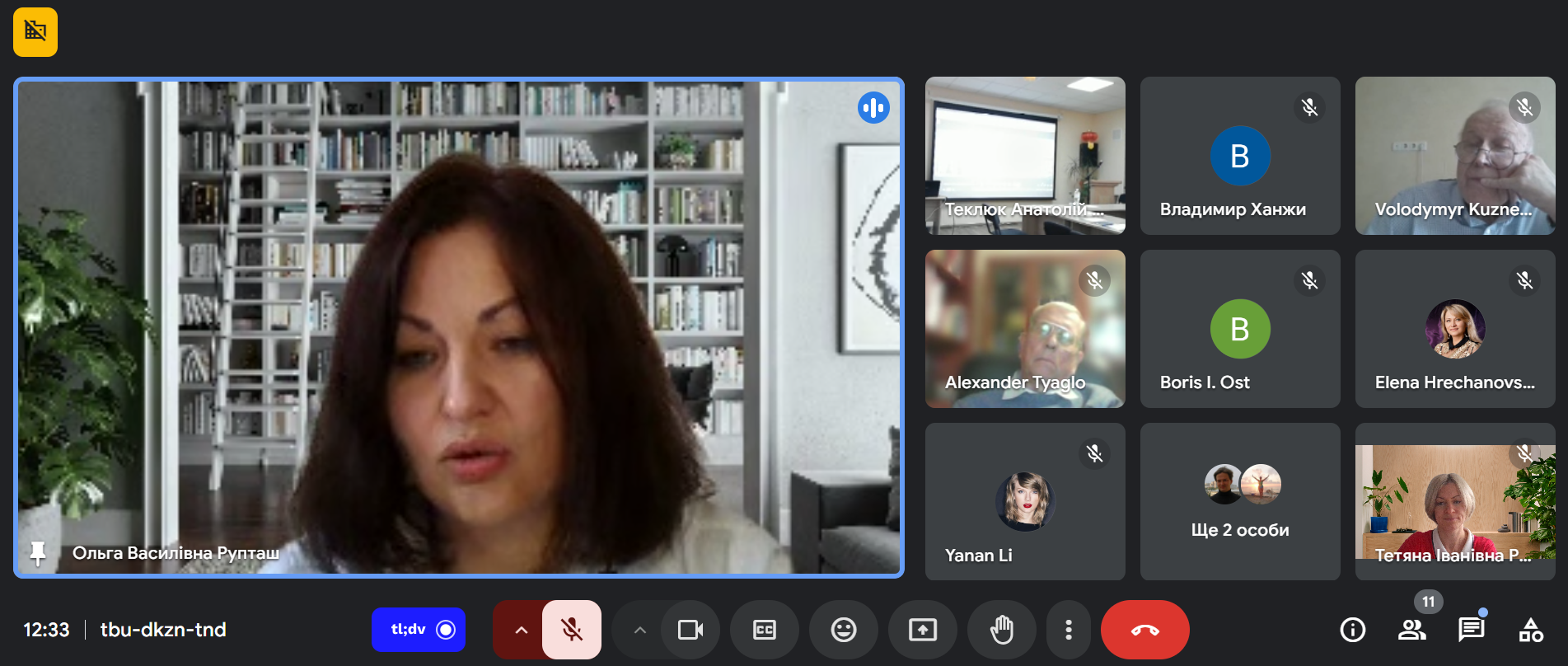
Task: Unpin Ольга Василівна Рупташ's video
Action: 37,553
